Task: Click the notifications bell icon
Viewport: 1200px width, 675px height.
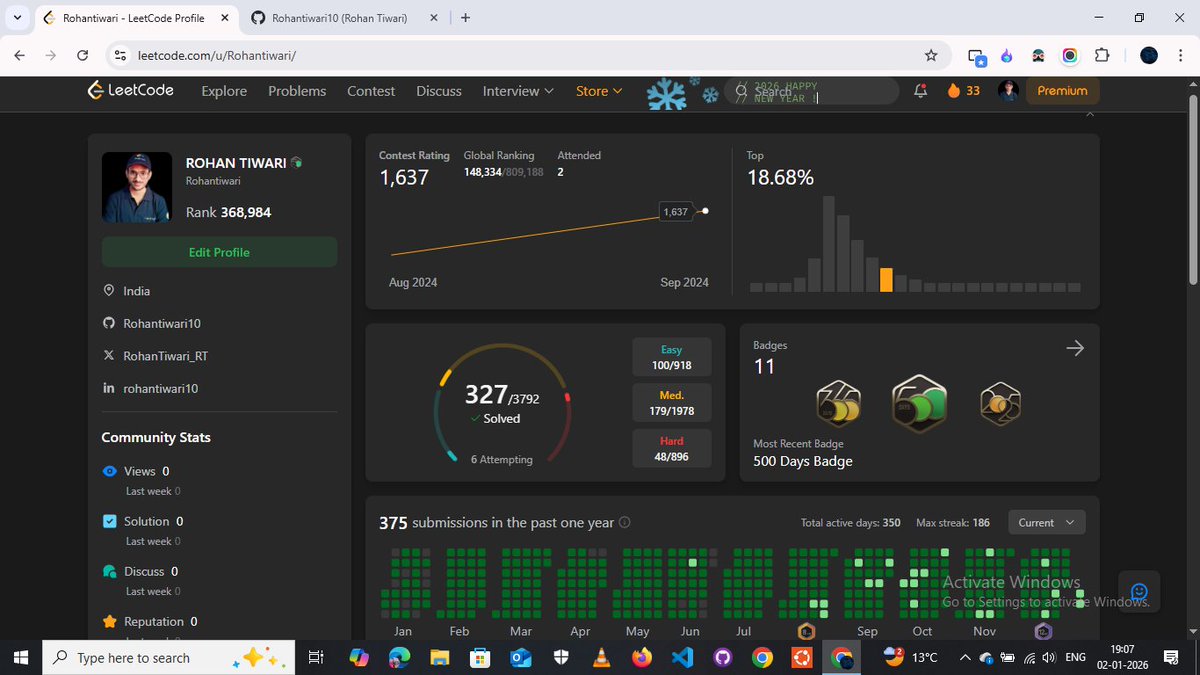Action: (920, 91)
